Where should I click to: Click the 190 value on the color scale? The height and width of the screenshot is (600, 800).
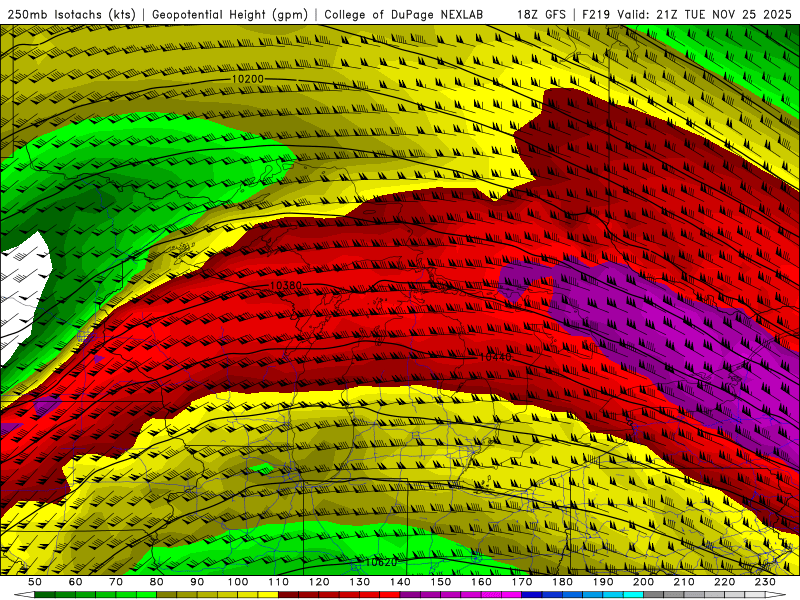pyautogui.click(x=603, y=582)
